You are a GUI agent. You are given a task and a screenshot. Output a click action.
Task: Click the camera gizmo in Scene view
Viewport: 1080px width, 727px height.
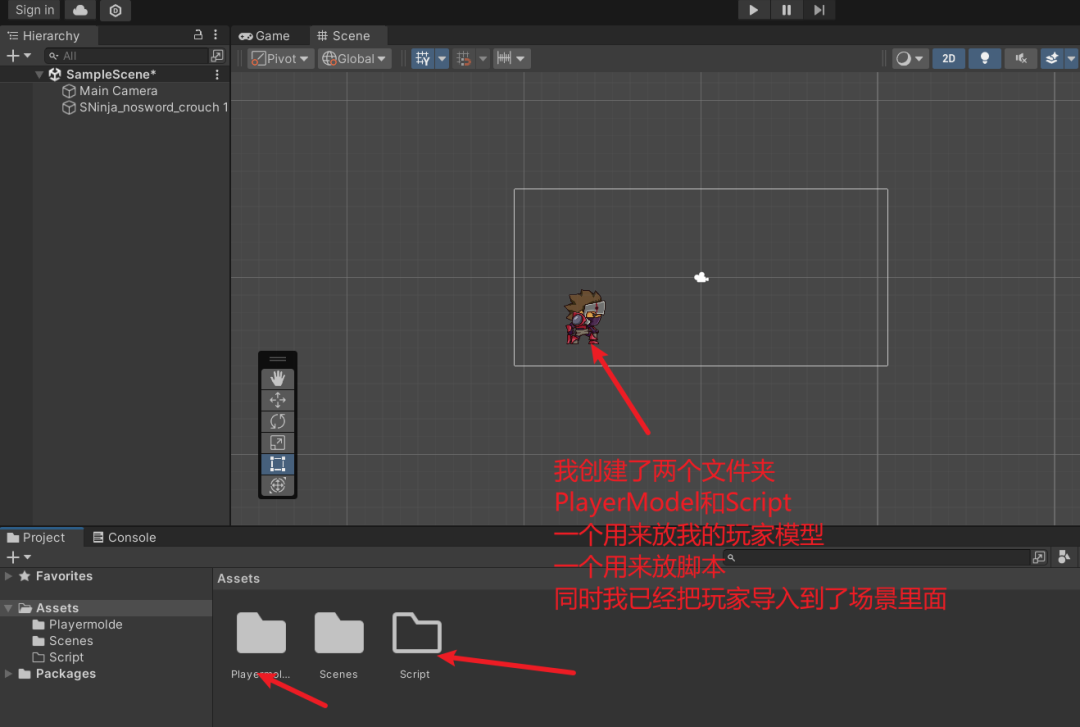coord(701,277)
